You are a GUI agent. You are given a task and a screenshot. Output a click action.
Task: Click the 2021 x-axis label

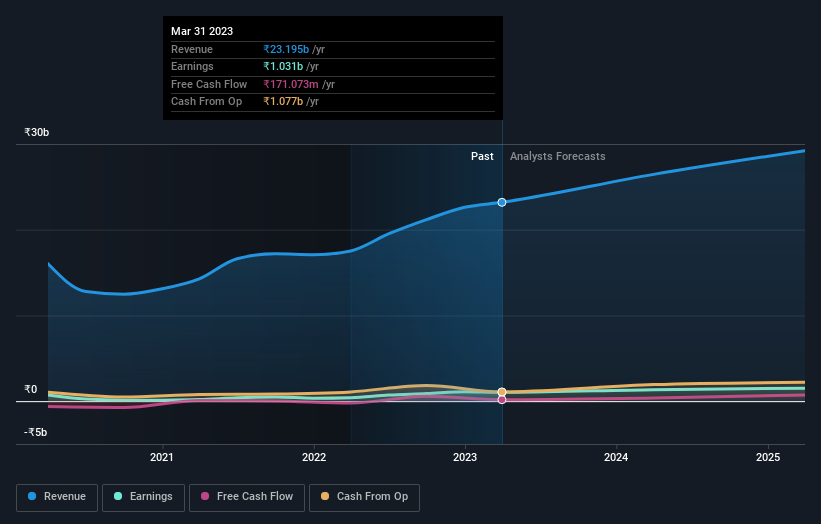pos(161,457)
